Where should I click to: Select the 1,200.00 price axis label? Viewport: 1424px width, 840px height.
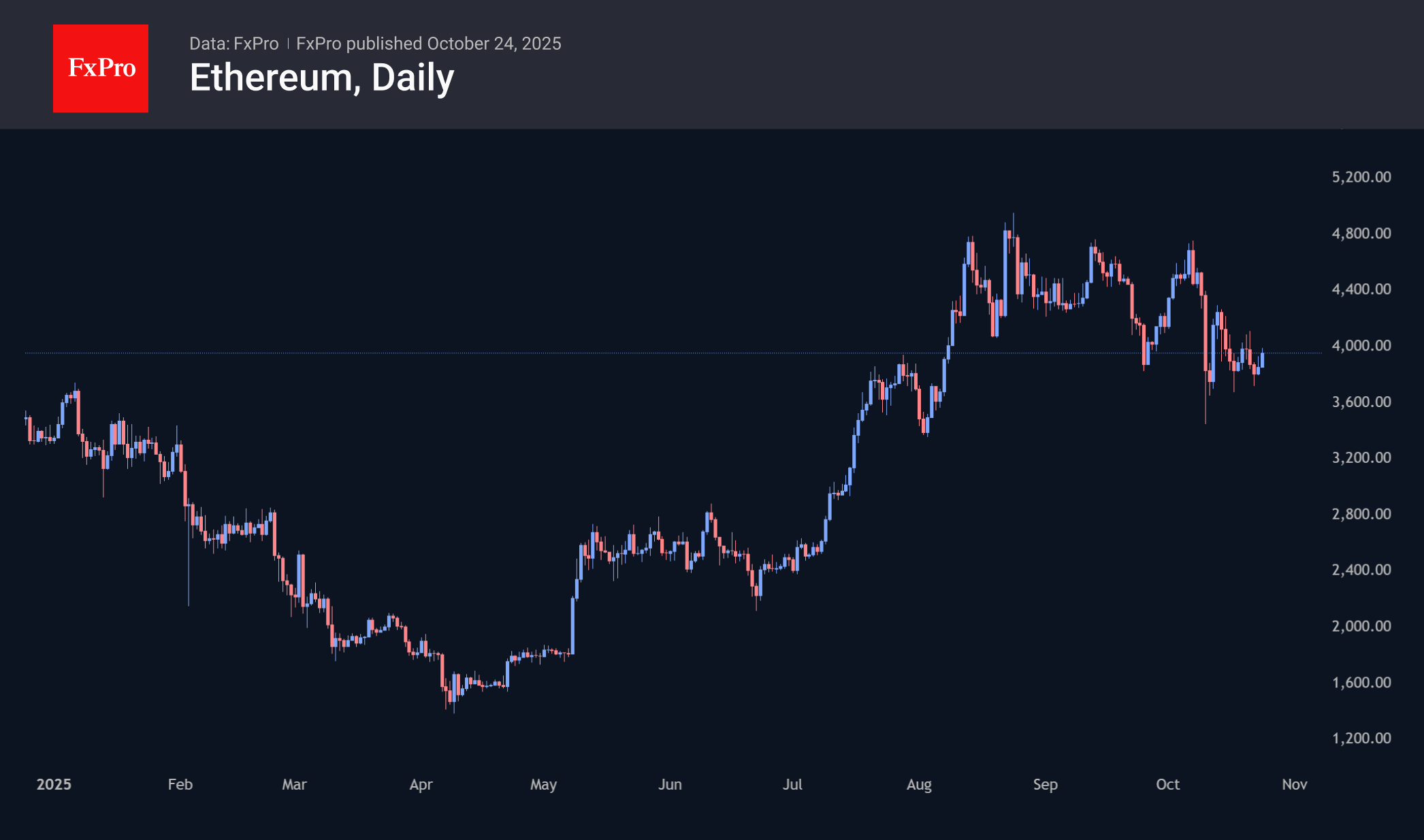[1361, 738]
